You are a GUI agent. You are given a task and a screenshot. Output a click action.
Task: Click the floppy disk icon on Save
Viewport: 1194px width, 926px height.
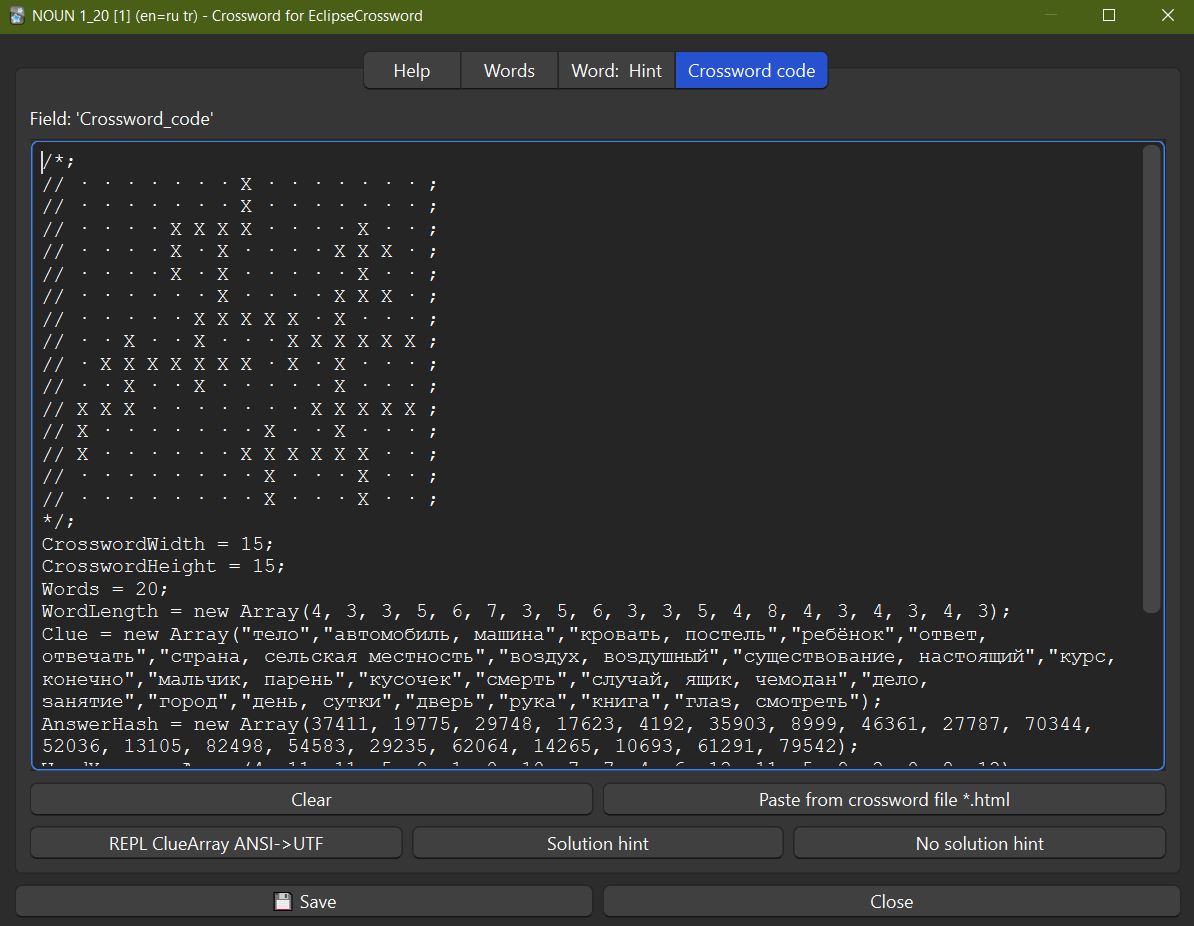pos(283,901)
